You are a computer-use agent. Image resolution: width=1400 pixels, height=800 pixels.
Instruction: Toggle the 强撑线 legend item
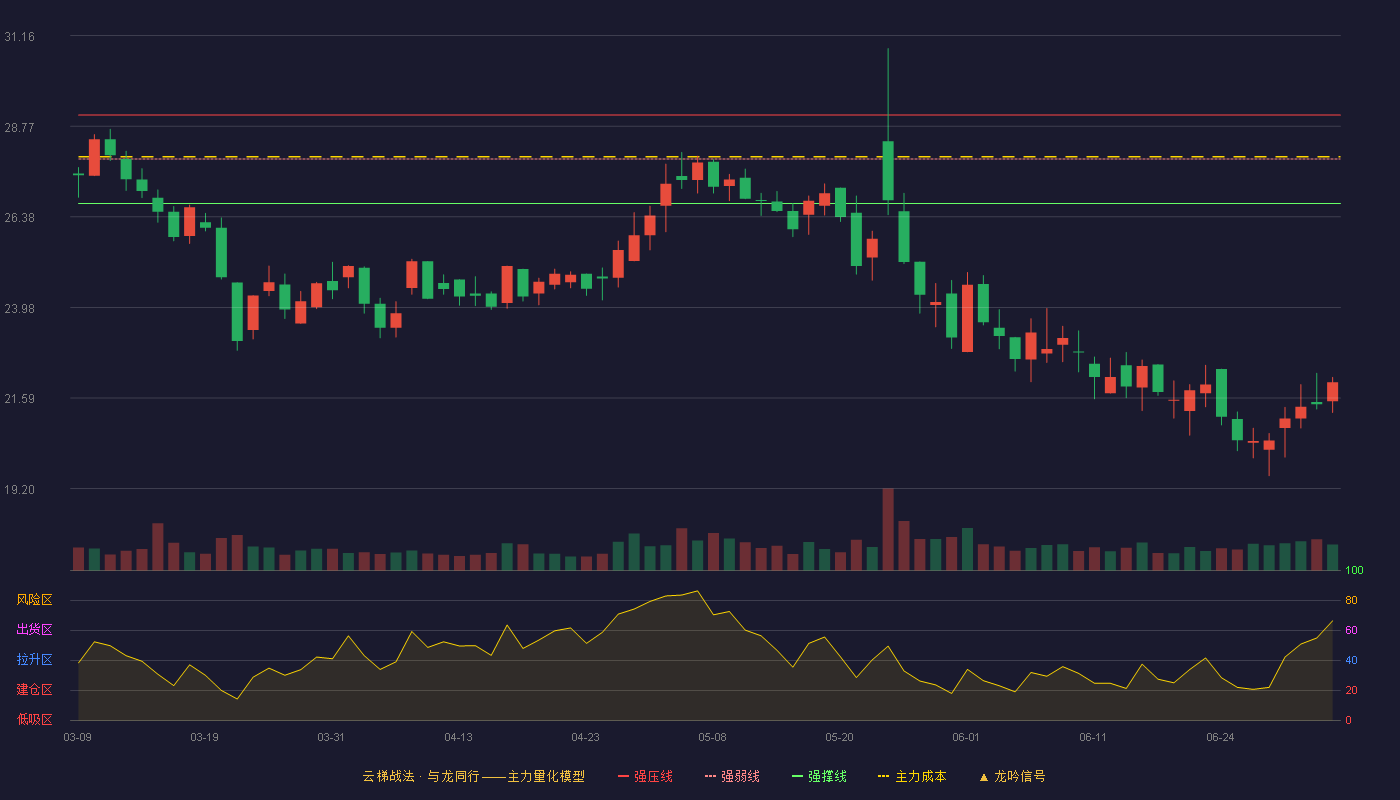(x=819, y=776)
